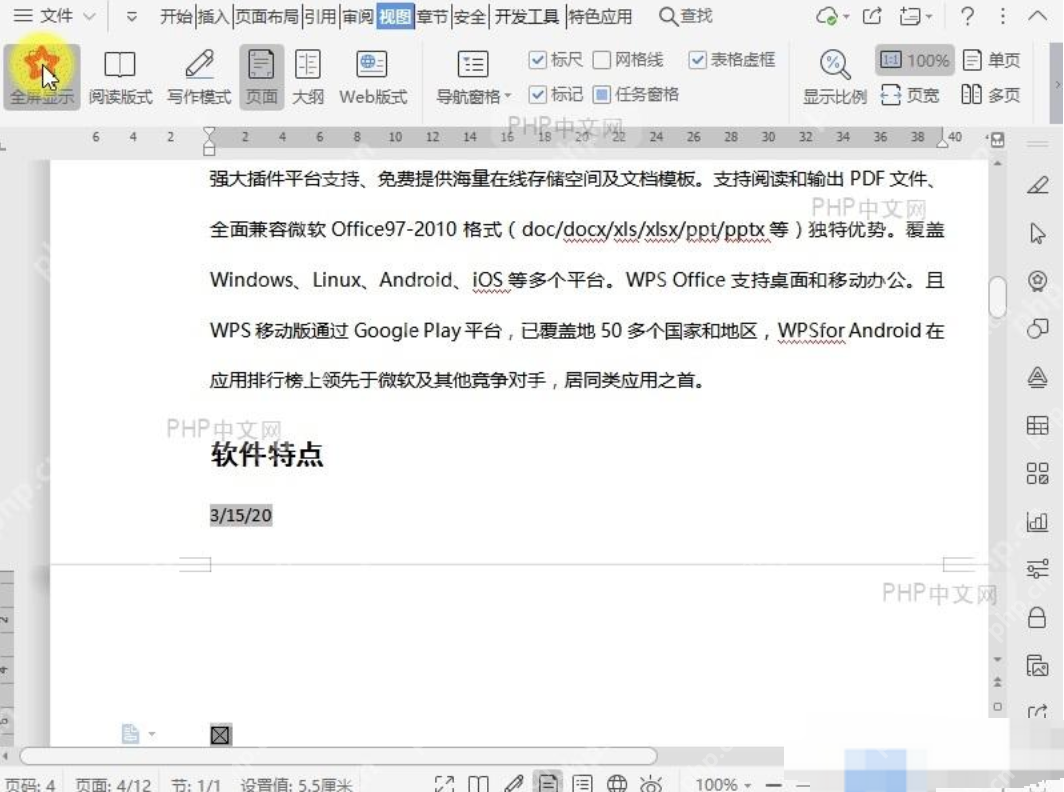Click the paste options icon dropdown
The image size is (1064, 792).
pos(138,734)
